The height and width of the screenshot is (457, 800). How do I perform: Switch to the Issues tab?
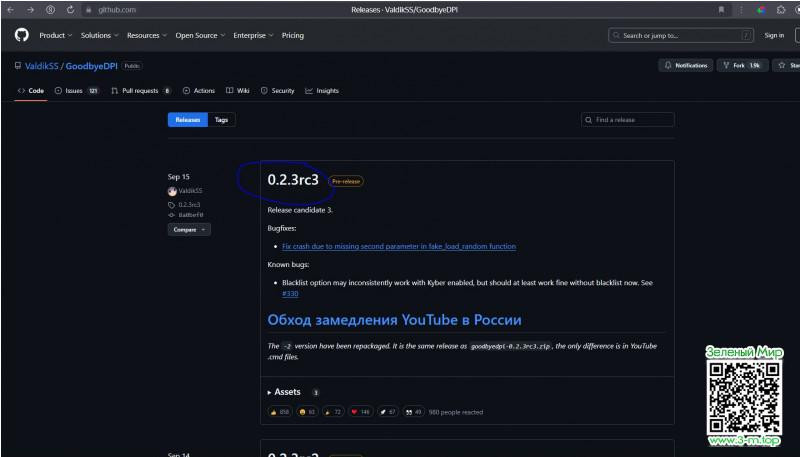(76, 90)
